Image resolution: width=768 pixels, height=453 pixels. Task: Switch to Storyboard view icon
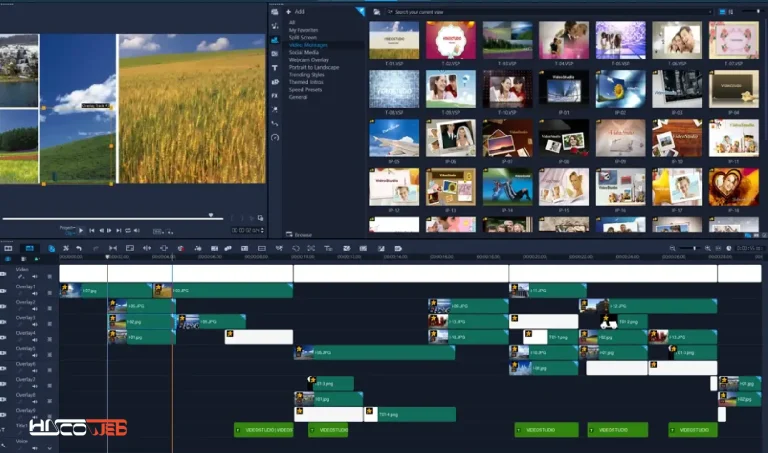(8, 249)
